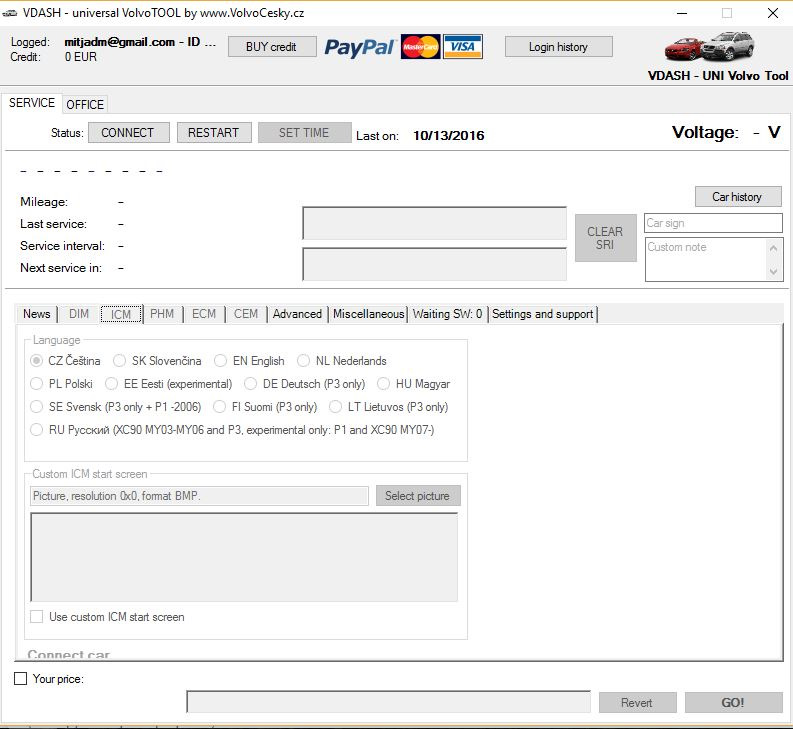Open Car history
The width and height of the screenshot is (793, 729).
tap(738, 196)
